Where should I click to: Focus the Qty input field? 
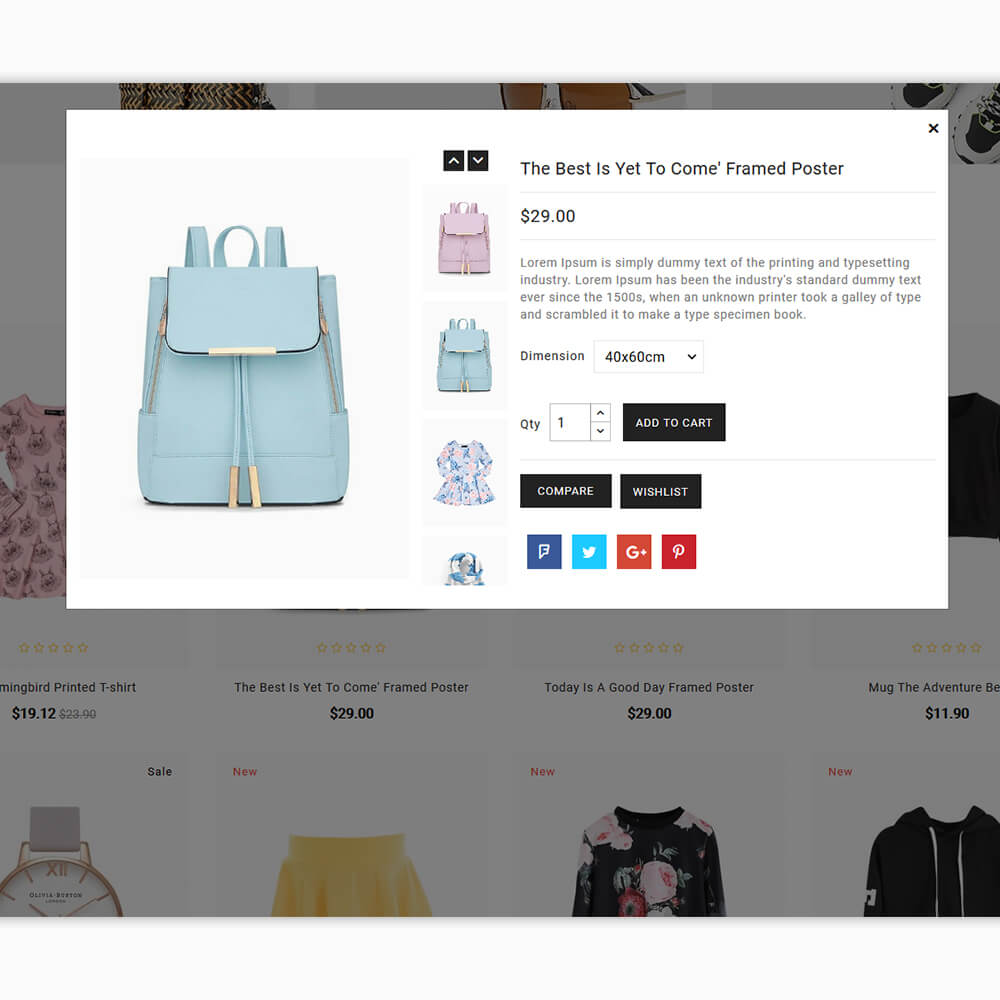pos(570,422)
